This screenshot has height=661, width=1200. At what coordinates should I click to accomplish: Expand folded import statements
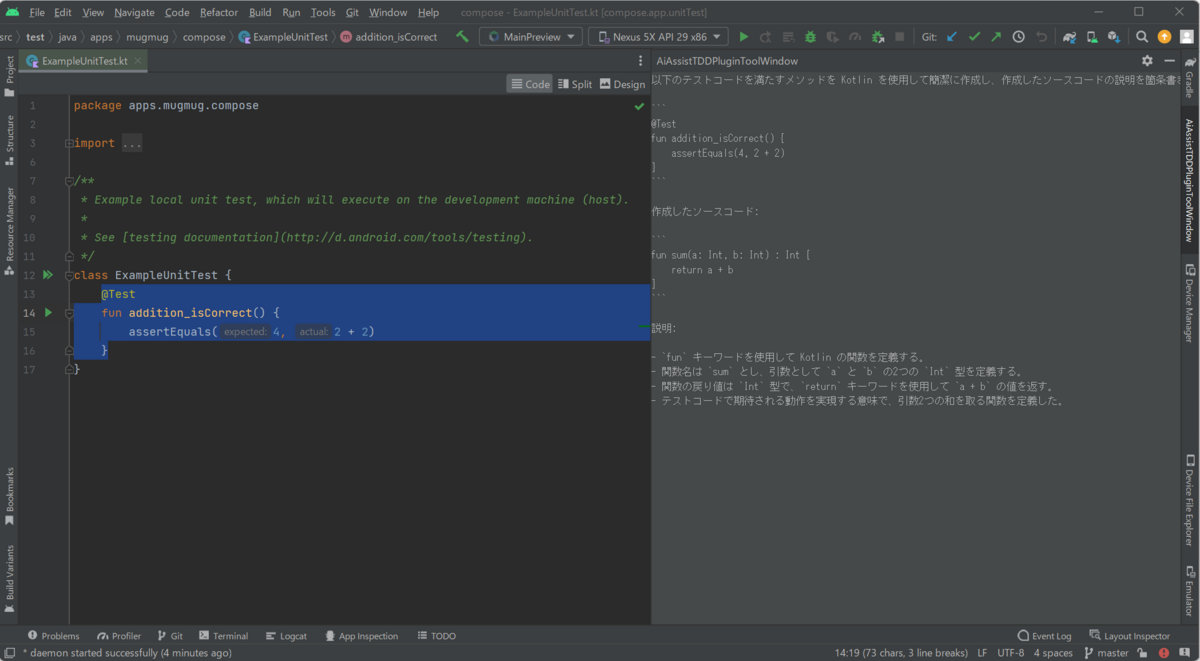click(69, 144)
